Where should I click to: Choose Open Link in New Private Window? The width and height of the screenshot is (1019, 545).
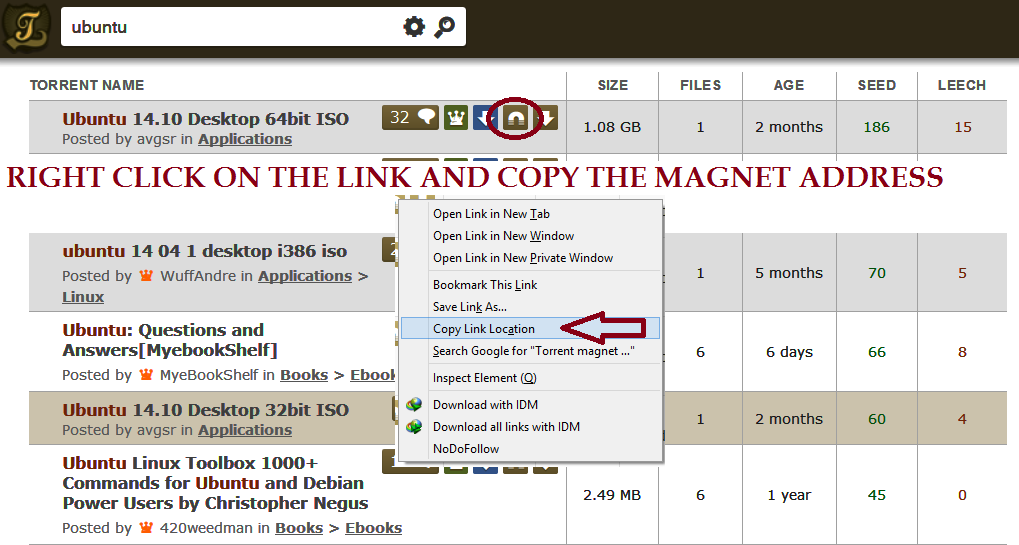[x=523, y=258]
